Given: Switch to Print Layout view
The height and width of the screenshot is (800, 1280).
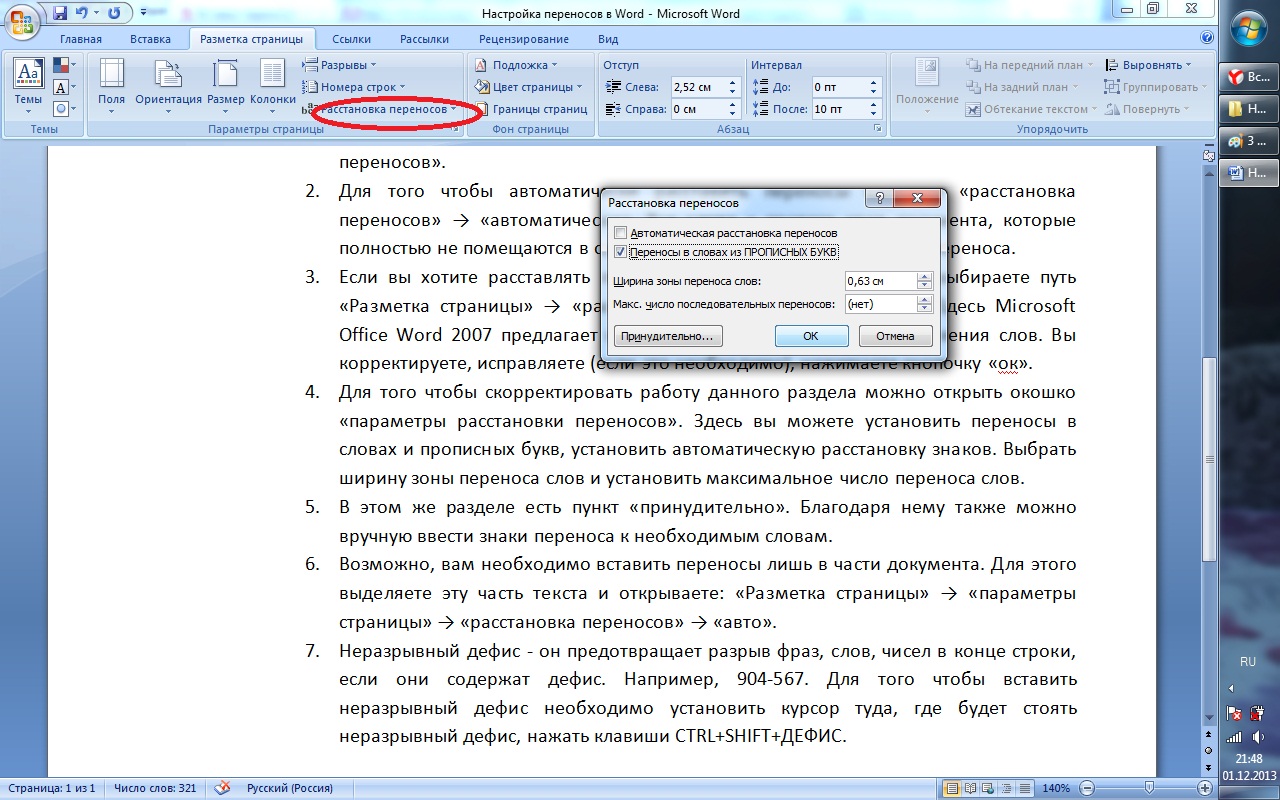Looking at the screenshot, I should 954,789.
